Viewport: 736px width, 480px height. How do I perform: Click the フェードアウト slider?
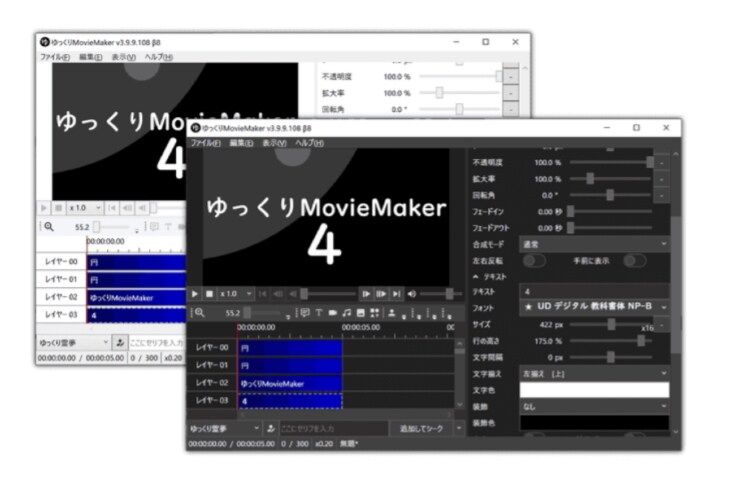coord(610,228)
